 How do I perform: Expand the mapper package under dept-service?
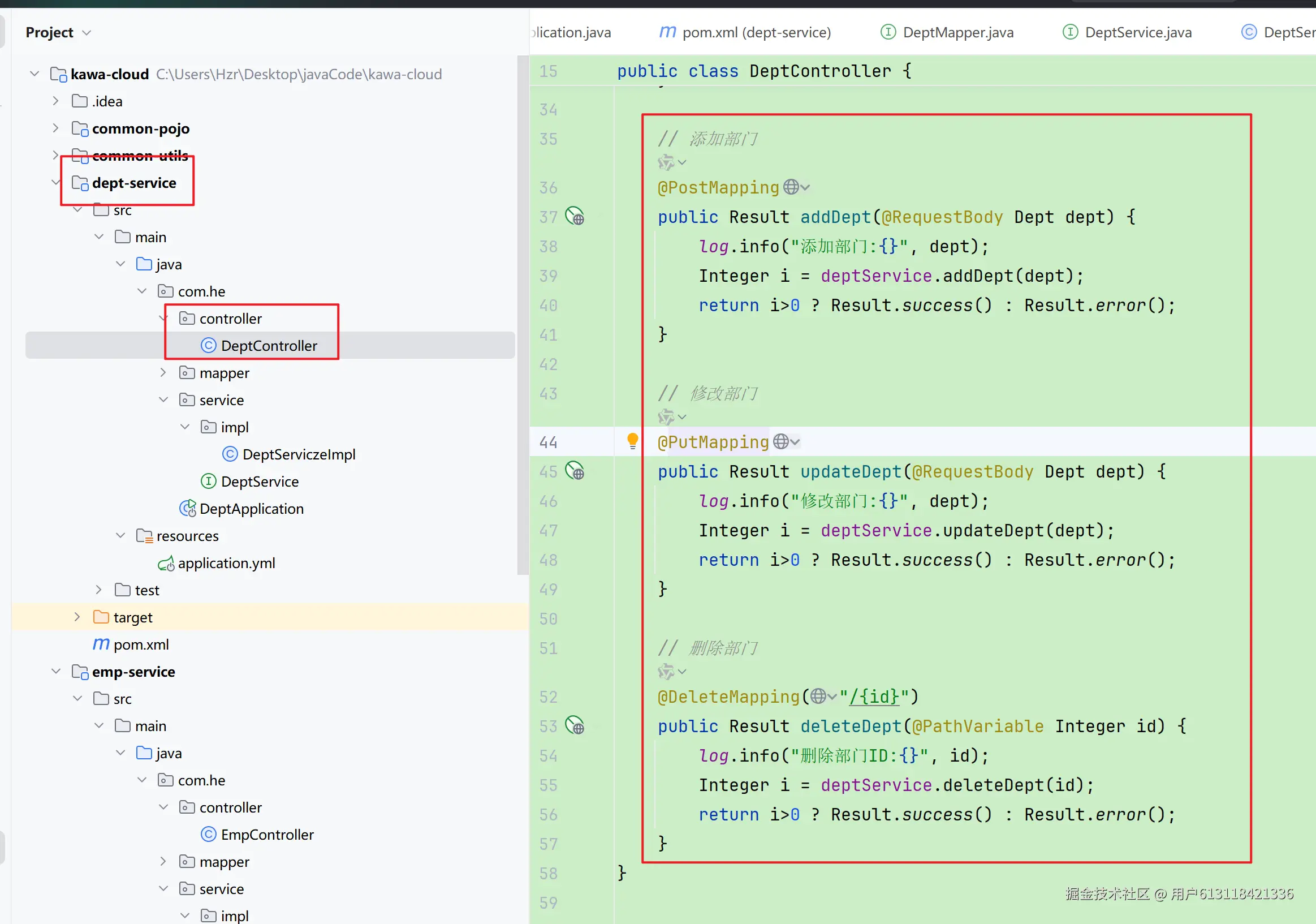pos(163,373)
